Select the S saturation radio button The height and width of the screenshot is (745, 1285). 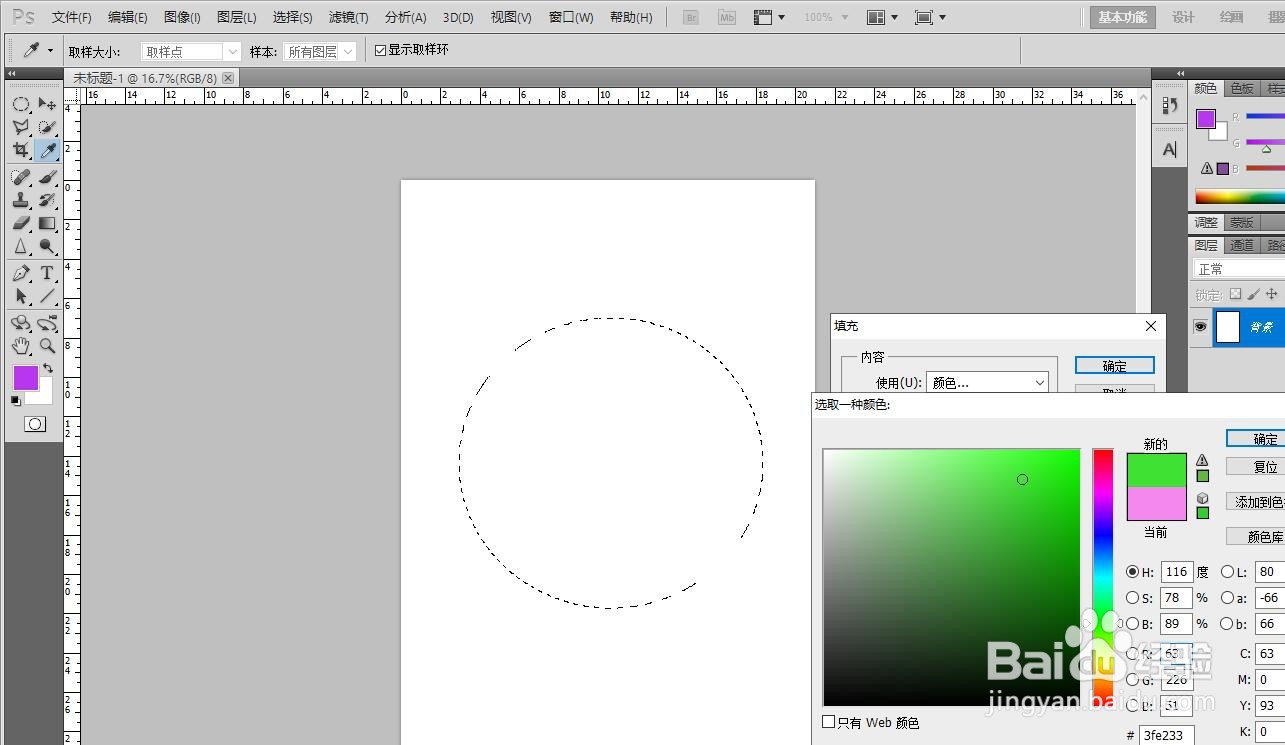click(1132, 598)
